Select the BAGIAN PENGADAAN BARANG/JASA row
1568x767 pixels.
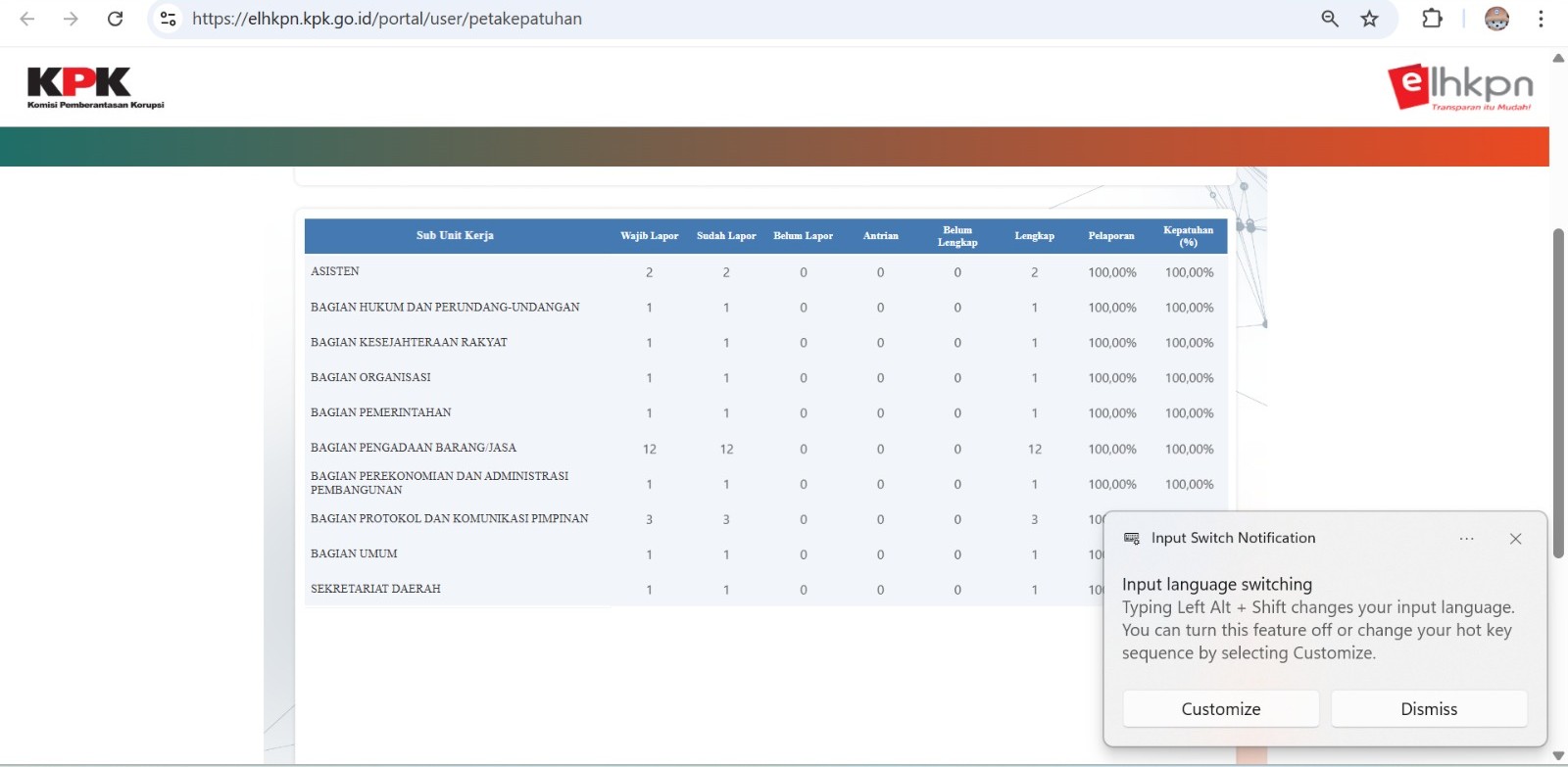click(x=414, y=448)
